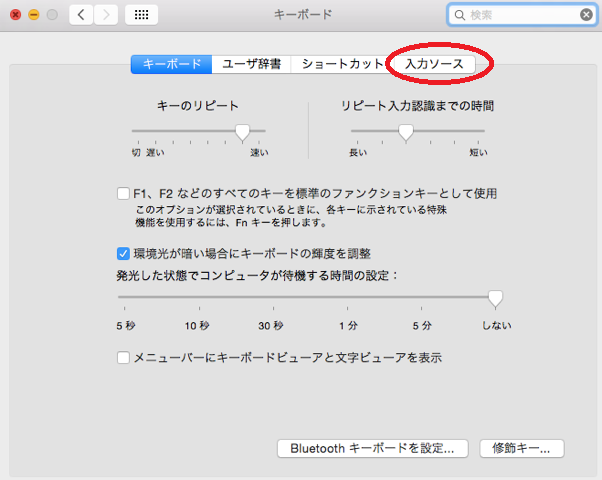Image resolution: width=602 pixels, height=480 pixels.
Task: Switch to the 入力ソース tab
Action: (x=435, y=64)
